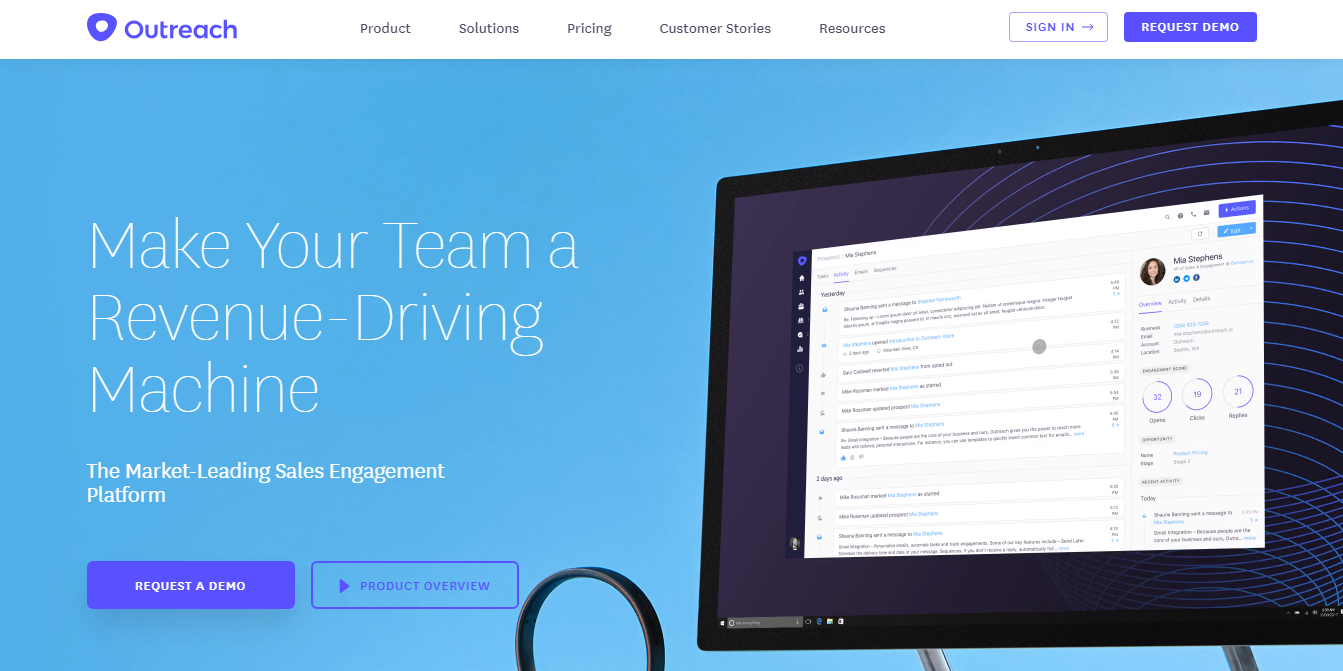Click the Introduction to Outreach Voice link
Screen dimensions: 1343x671
pyautogui.click(x=921, y=338)
